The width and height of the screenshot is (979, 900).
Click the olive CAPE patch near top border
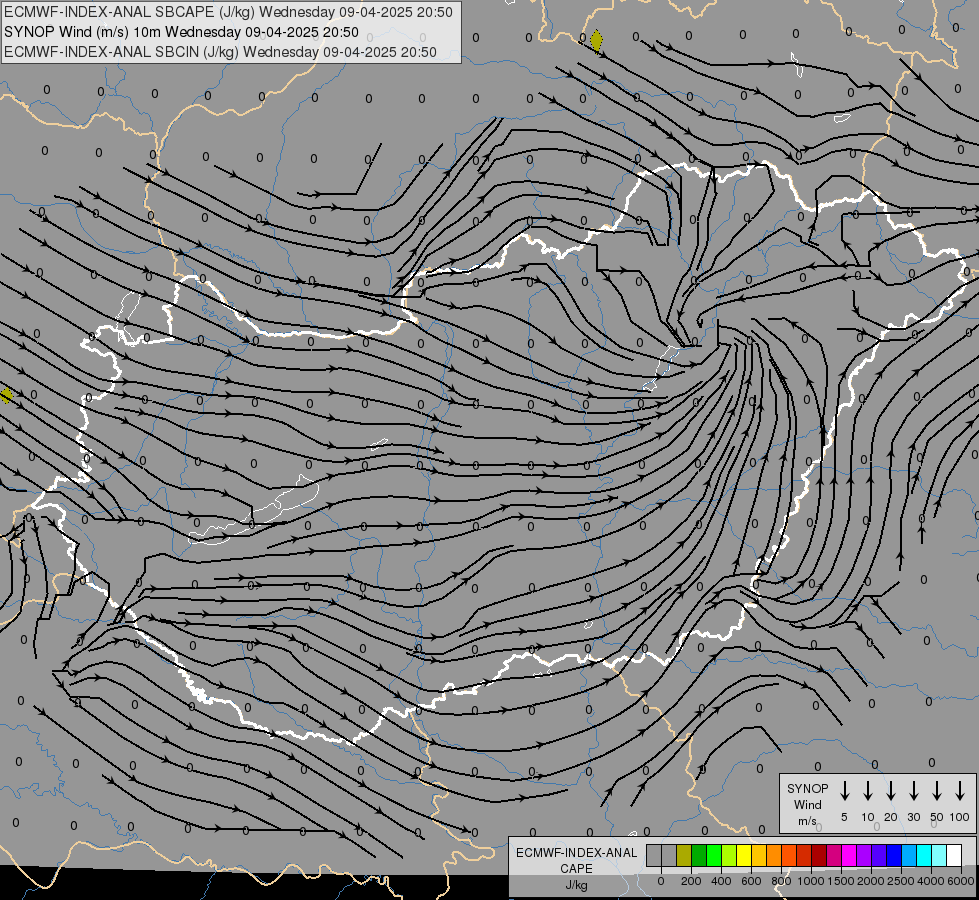[596, 41]
